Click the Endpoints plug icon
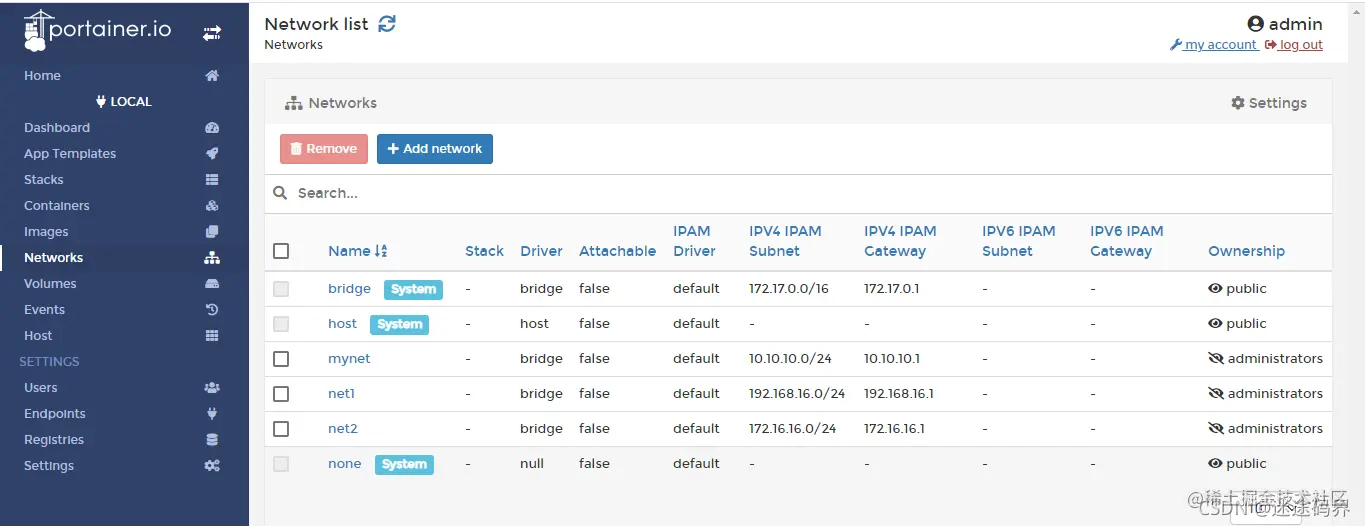 pyautogui.click(x=212, y=414)
